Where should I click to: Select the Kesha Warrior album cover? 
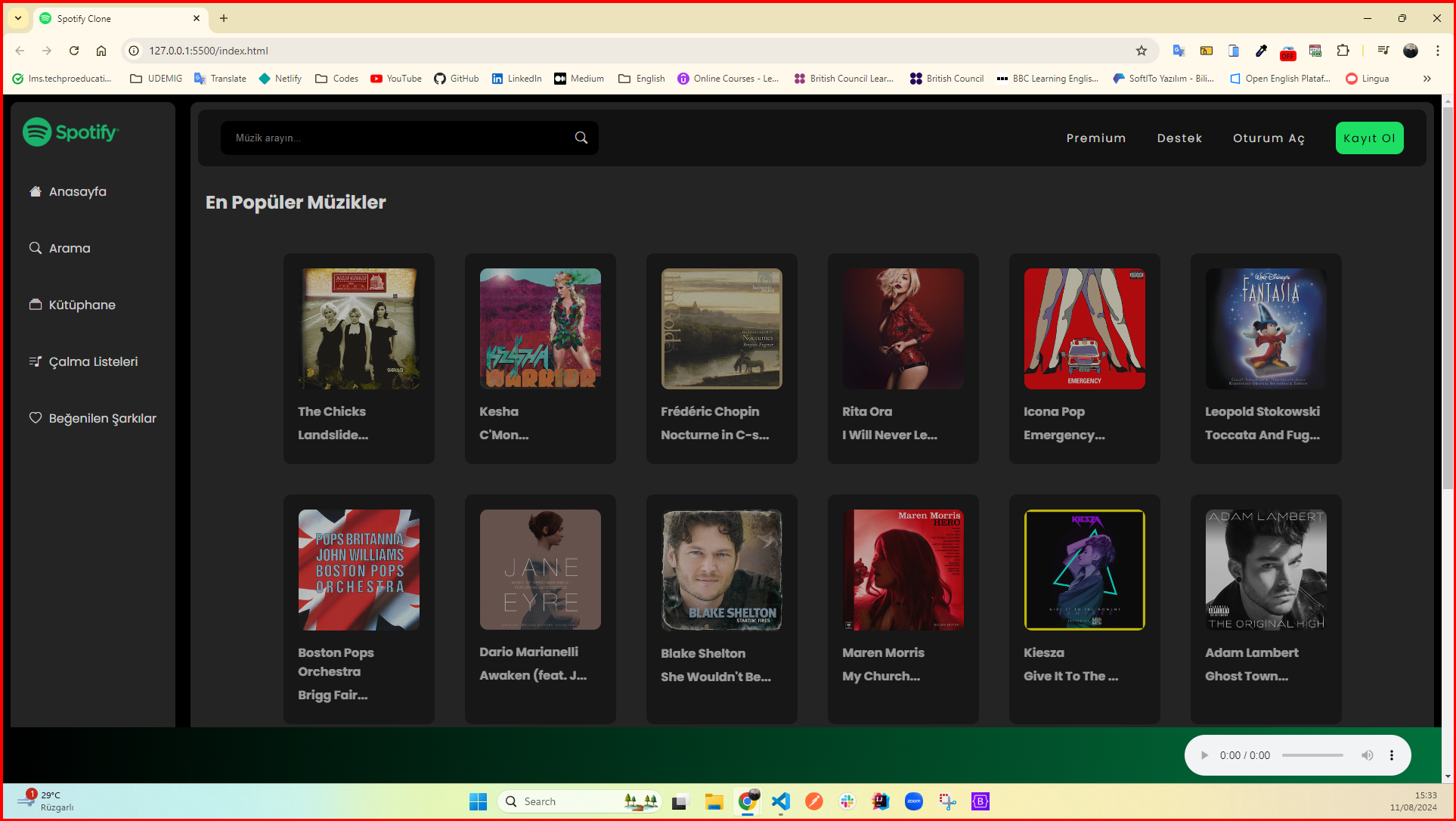click(x=541, y=329)
